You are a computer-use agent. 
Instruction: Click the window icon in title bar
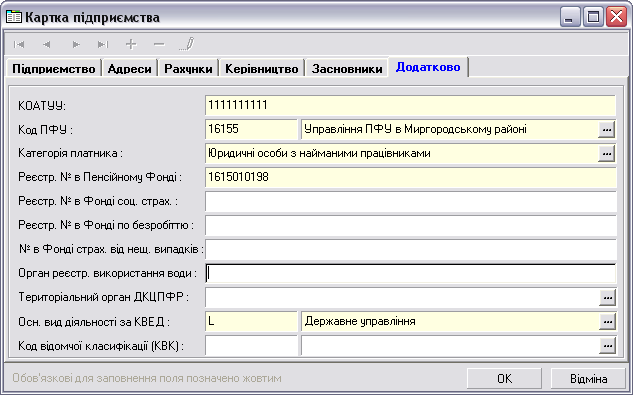click(x=13, y=17)
